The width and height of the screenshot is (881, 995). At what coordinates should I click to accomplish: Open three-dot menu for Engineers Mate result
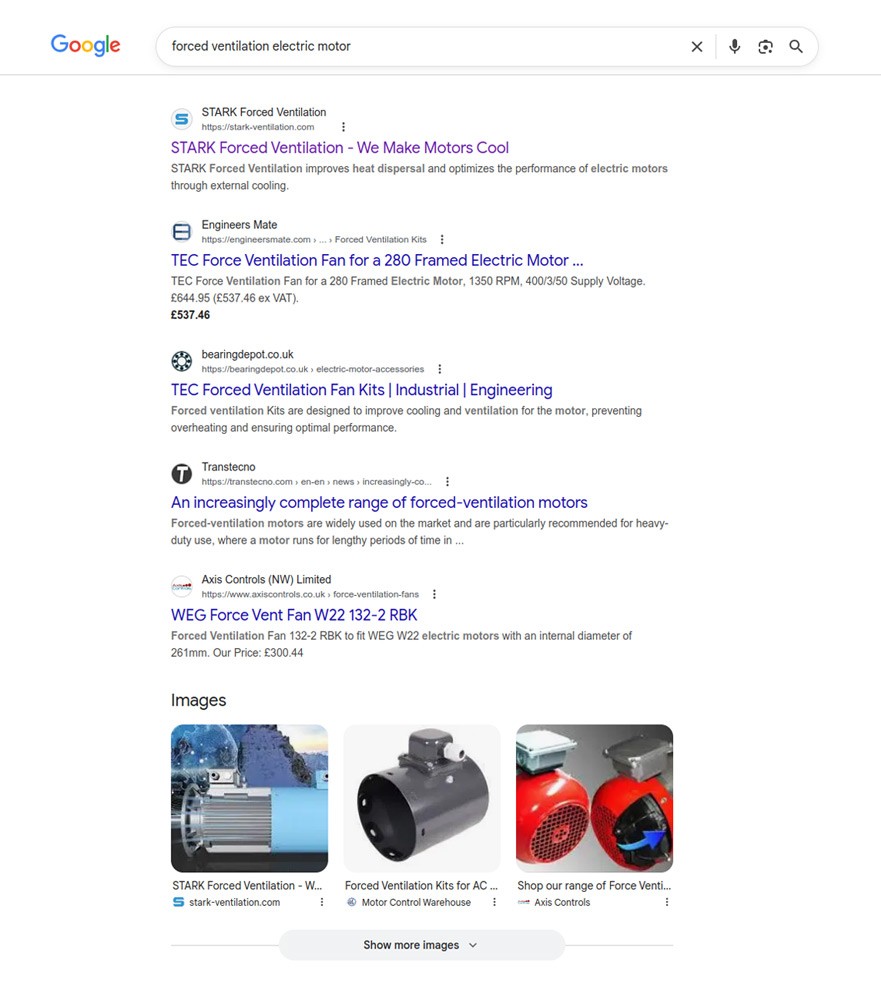(x=442, y=239)
